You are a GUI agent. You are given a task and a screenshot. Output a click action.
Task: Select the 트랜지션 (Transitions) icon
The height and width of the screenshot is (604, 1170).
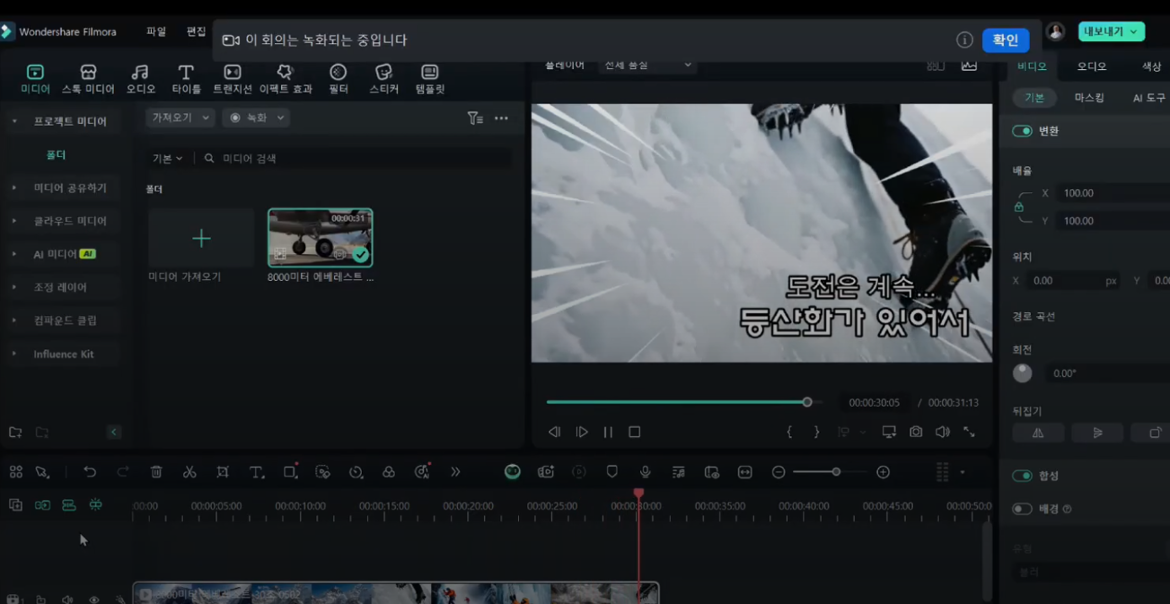232,78
